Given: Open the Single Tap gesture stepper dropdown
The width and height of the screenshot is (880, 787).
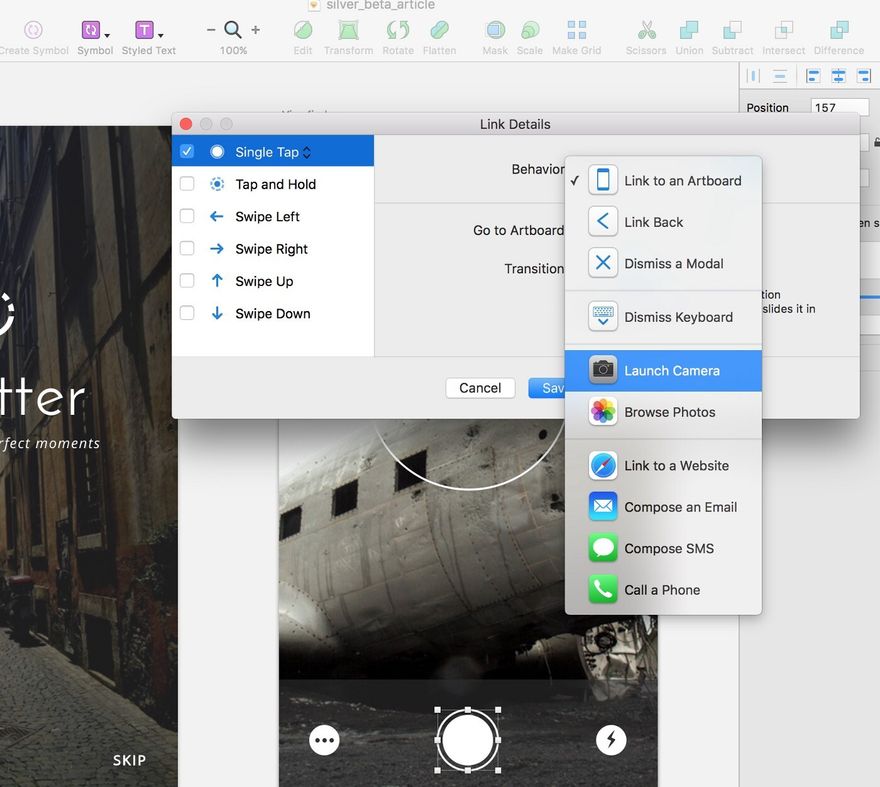Looking at the screenshot, I should pos(306,152).
